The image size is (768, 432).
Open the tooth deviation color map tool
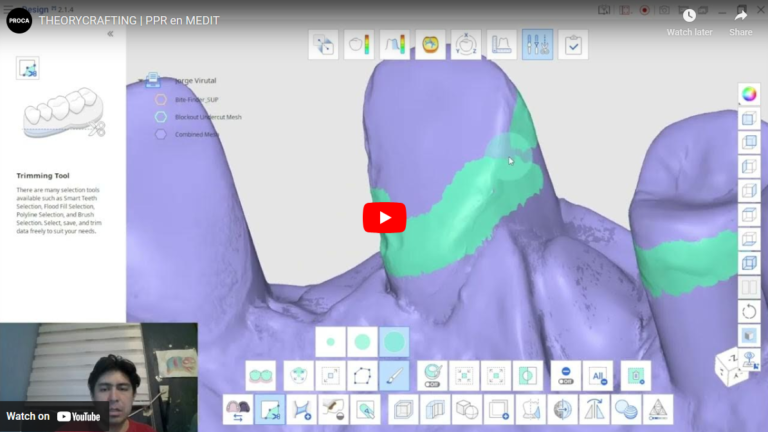359,45
